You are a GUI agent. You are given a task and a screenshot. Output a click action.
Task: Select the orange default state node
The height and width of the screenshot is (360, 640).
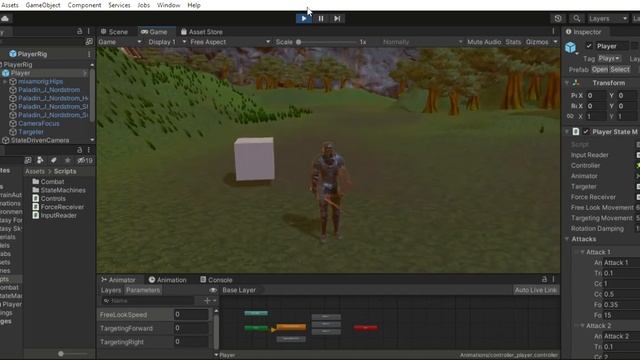(x=291, y=327)
